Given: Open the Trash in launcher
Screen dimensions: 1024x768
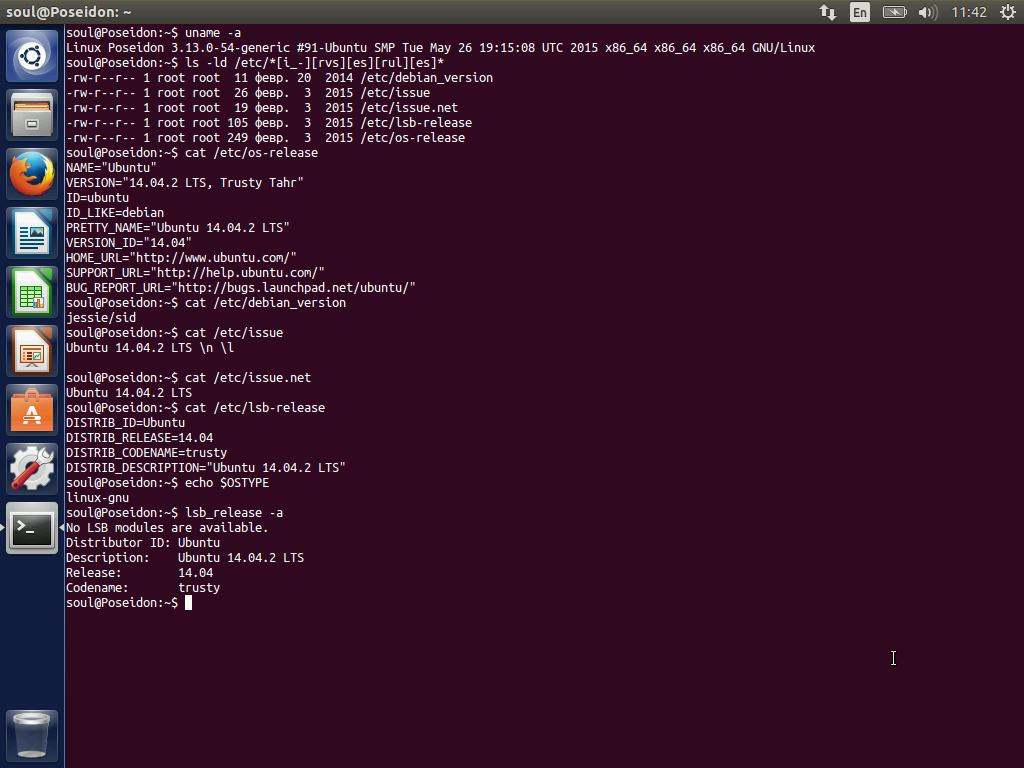Looking at the screenshot, I should (32, 735).
